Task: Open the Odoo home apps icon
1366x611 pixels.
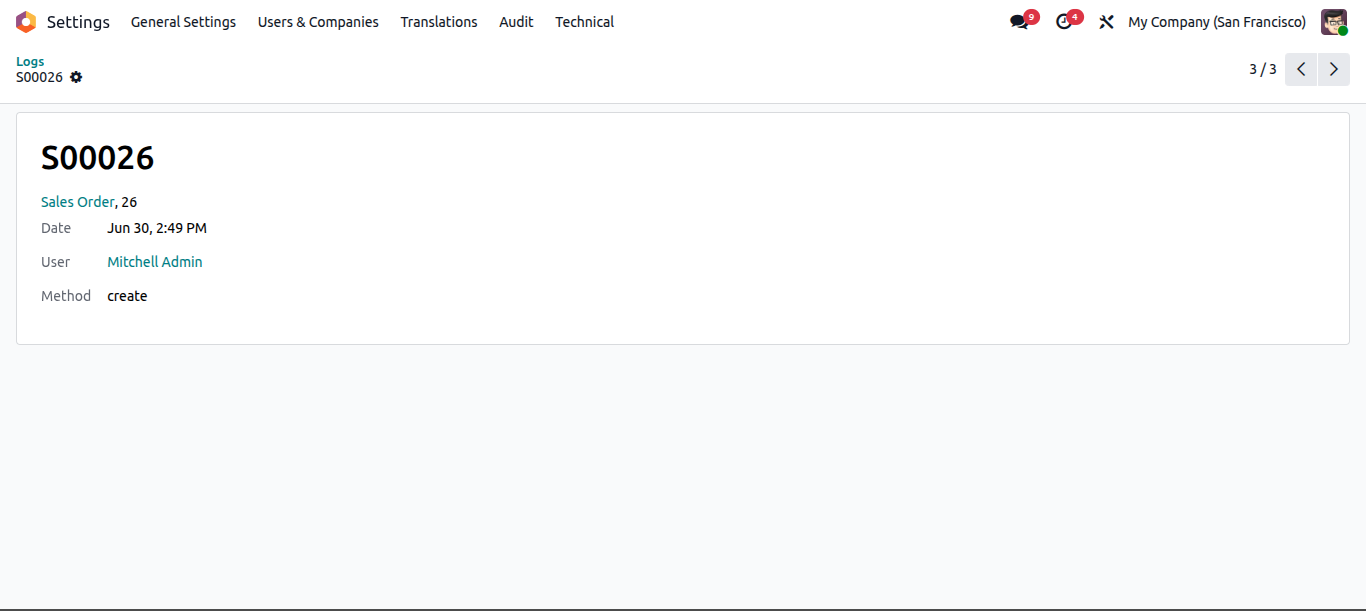Action: [26, 22]
